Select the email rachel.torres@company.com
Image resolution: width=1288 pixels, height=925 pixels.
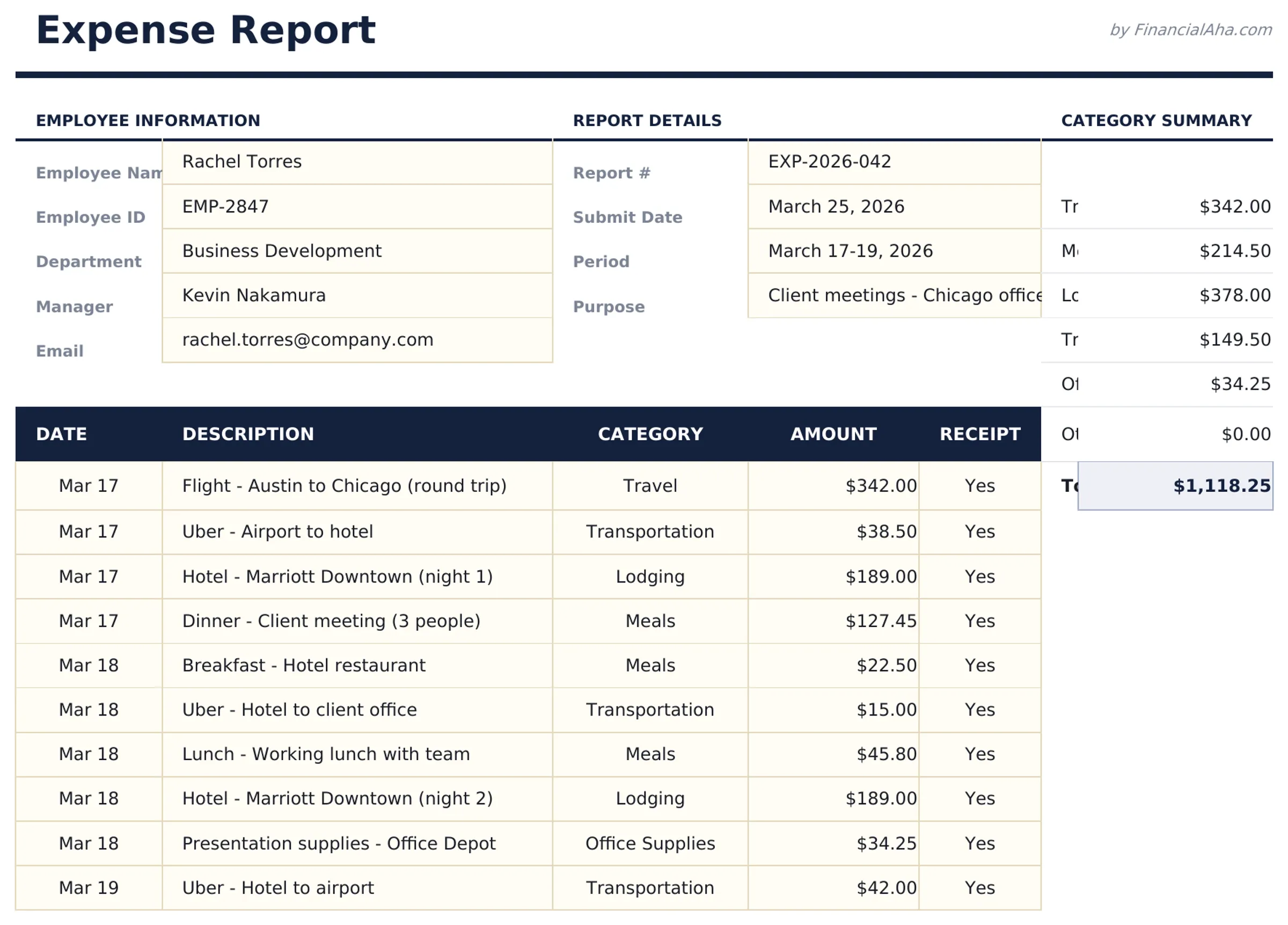point(357,340)
